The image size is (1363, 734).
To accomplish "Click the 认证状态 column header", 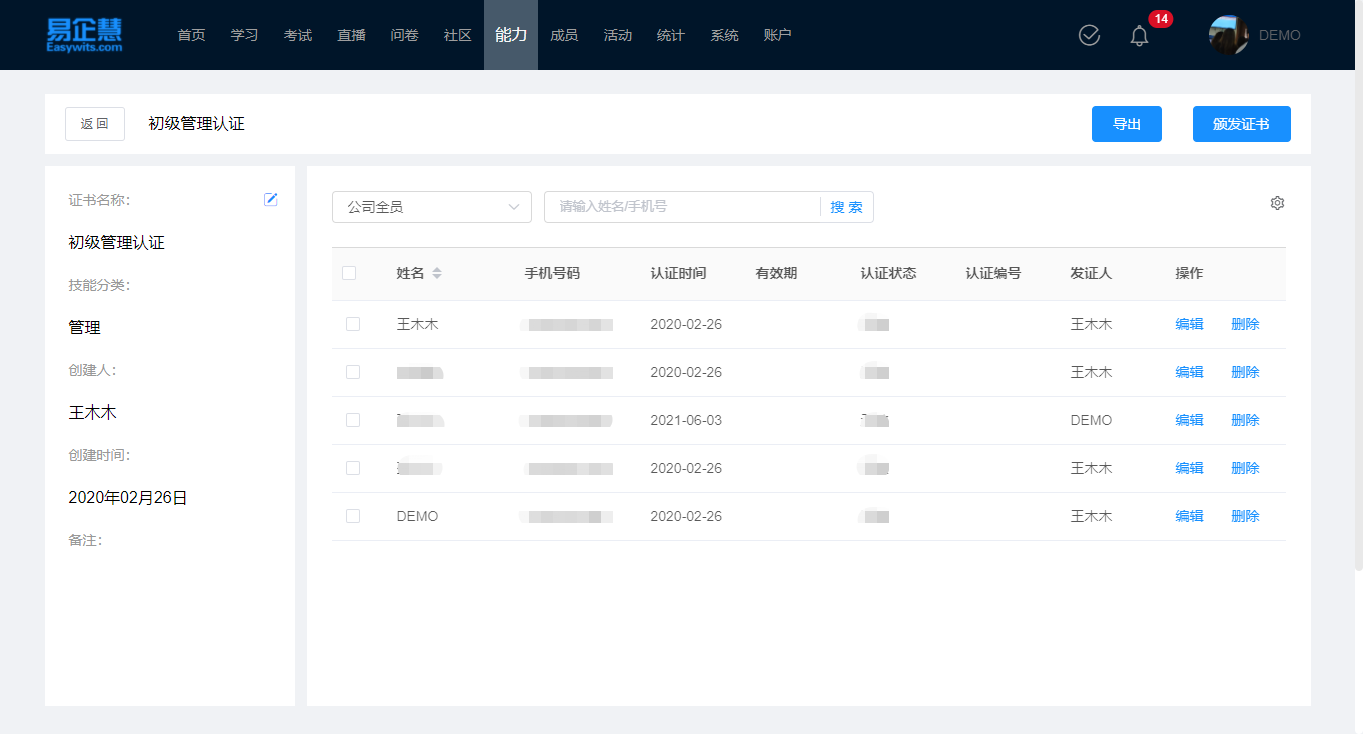I will coord(888,273).
